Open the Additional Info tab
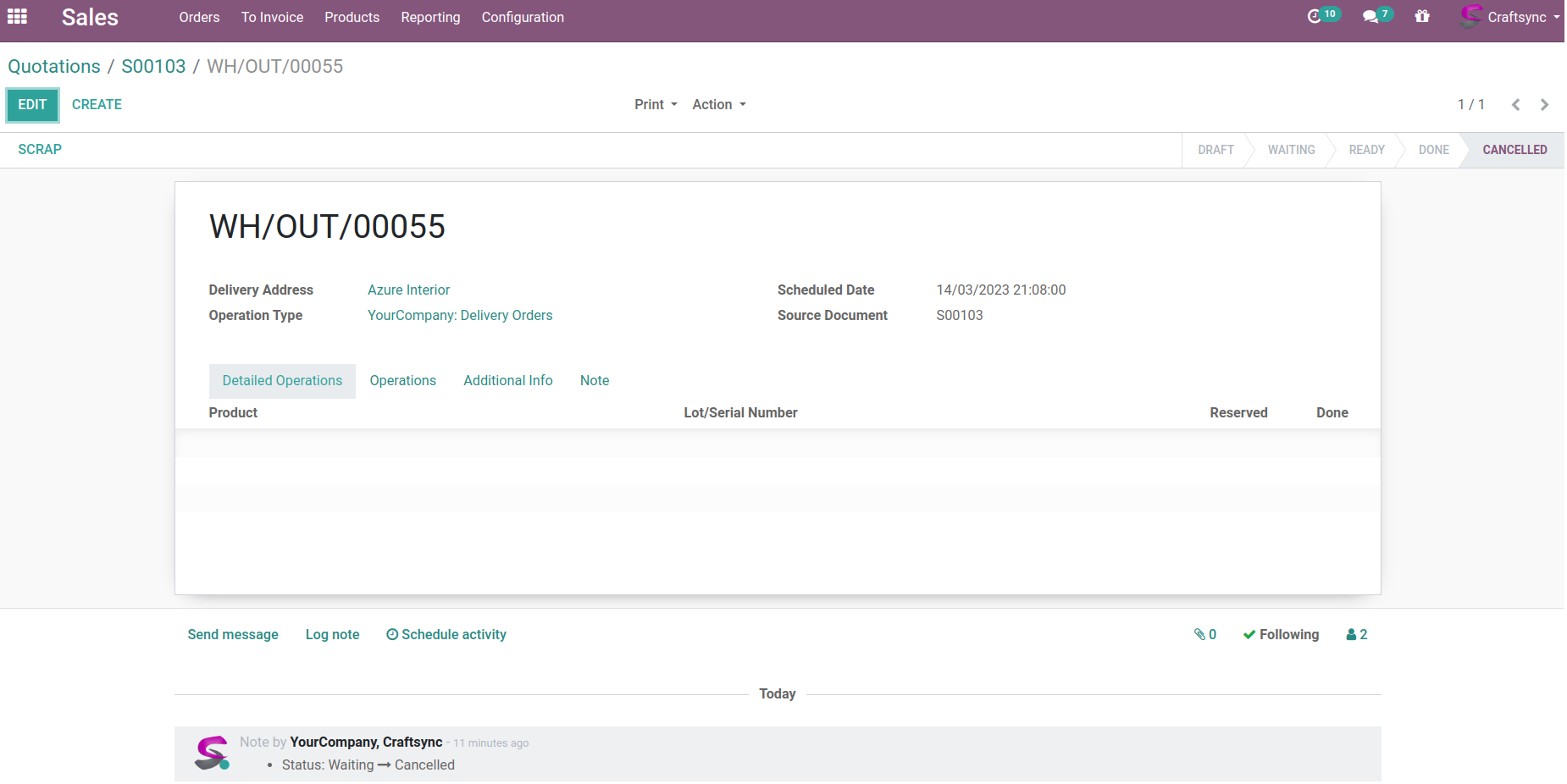This screenshot has height=784, width=1567. [507, 381]
